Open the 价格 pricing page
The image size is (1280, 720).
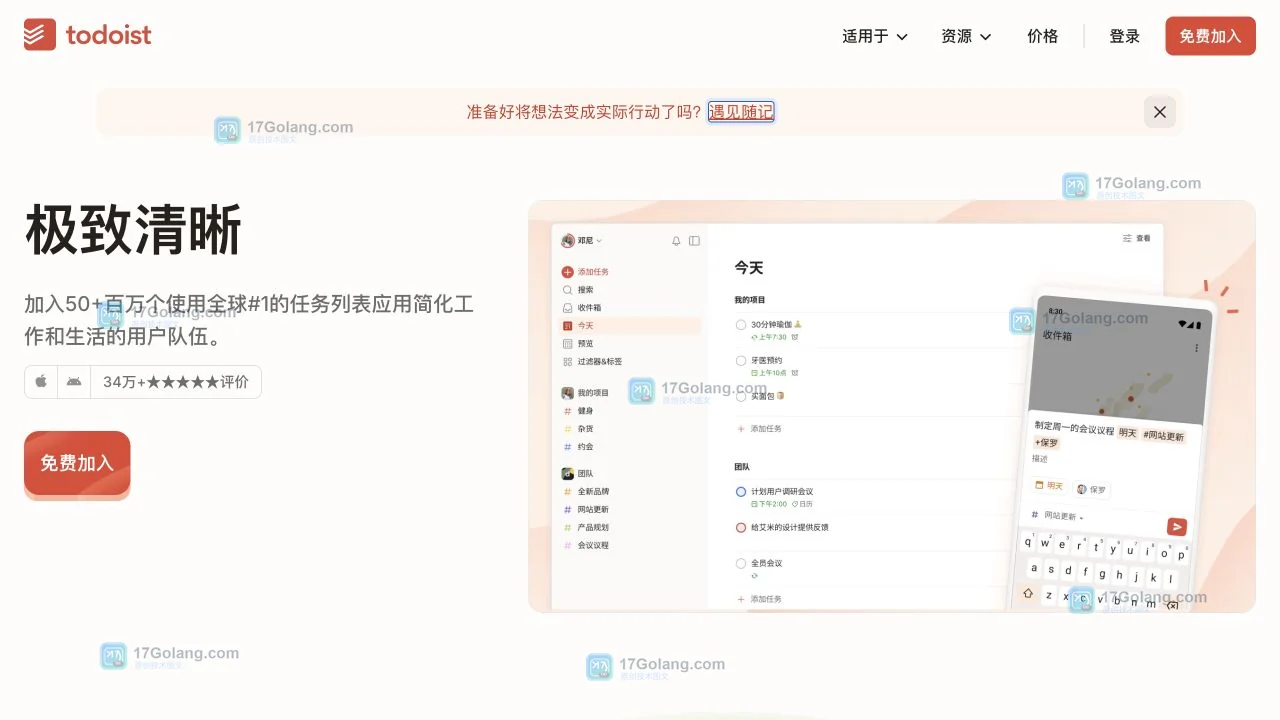tap(1043, 36)
